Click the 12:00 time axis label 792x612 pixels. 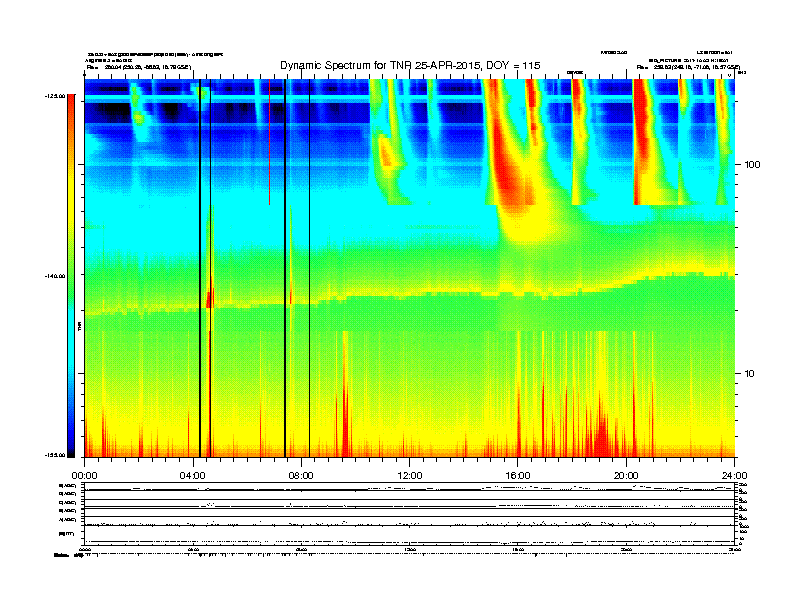click(410, 476)
